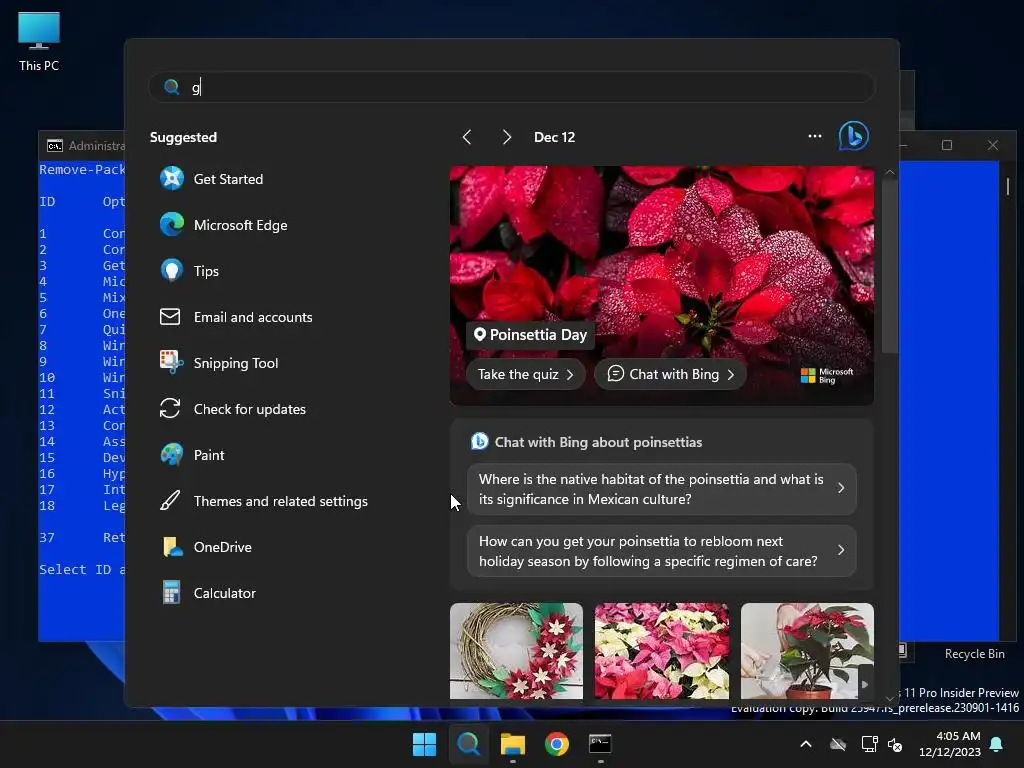Image resolution: width=1024 pixels, height=768 pixels.
Task: Open the three-dots more options menu
Action: click(x=814, y=136)
